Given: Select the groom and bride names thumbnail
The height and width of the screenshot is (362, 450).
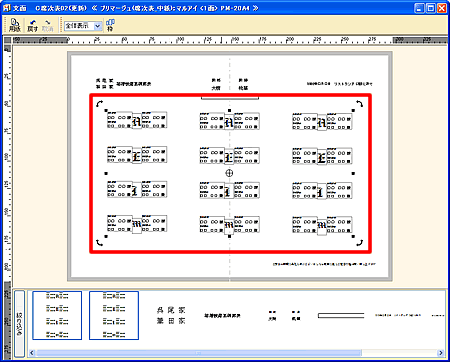Looking at the screenshot, I should [x=284, y=315].
